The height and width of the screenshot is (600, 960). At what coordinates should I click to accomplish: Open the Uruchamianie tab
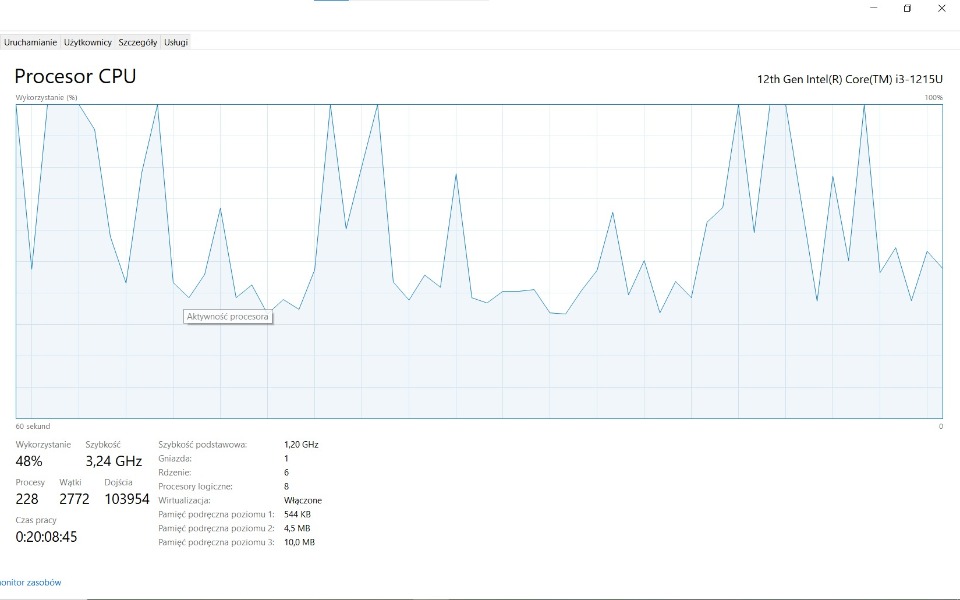(30, 42)
